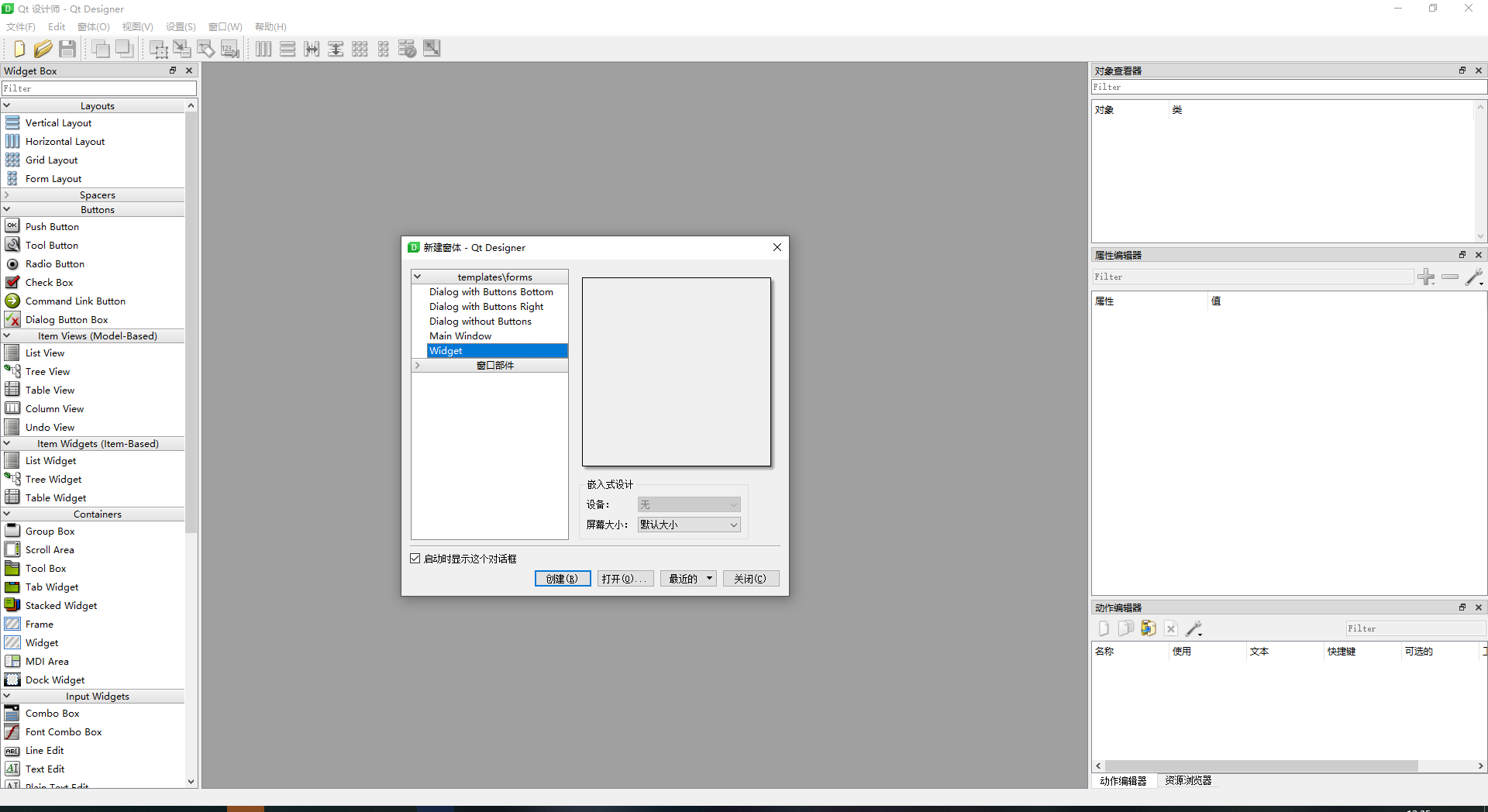
Task: Select the Edit Widgets mode icon
Action: tap(158, 50)
